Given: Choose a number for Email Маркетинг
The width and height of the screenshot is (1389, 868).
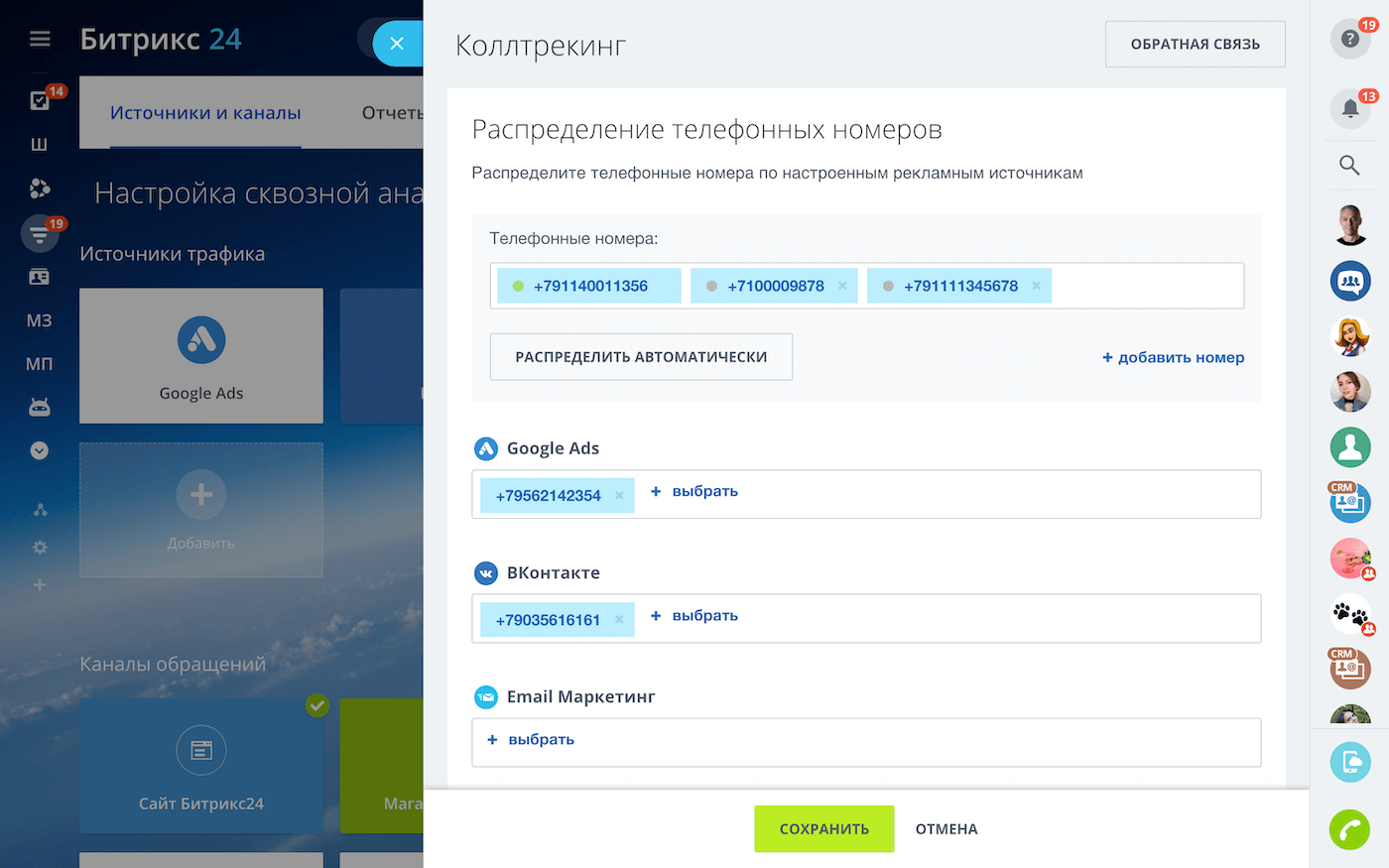Looking at the screenshot, I should [x=531, y=740].
